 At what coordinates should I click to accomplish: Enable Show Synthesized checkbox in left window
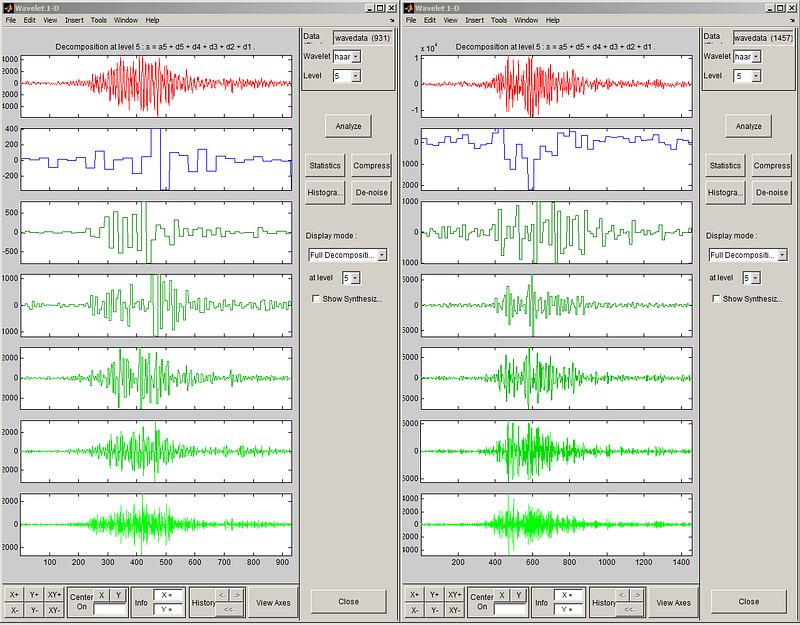click(x=316, y=298)
